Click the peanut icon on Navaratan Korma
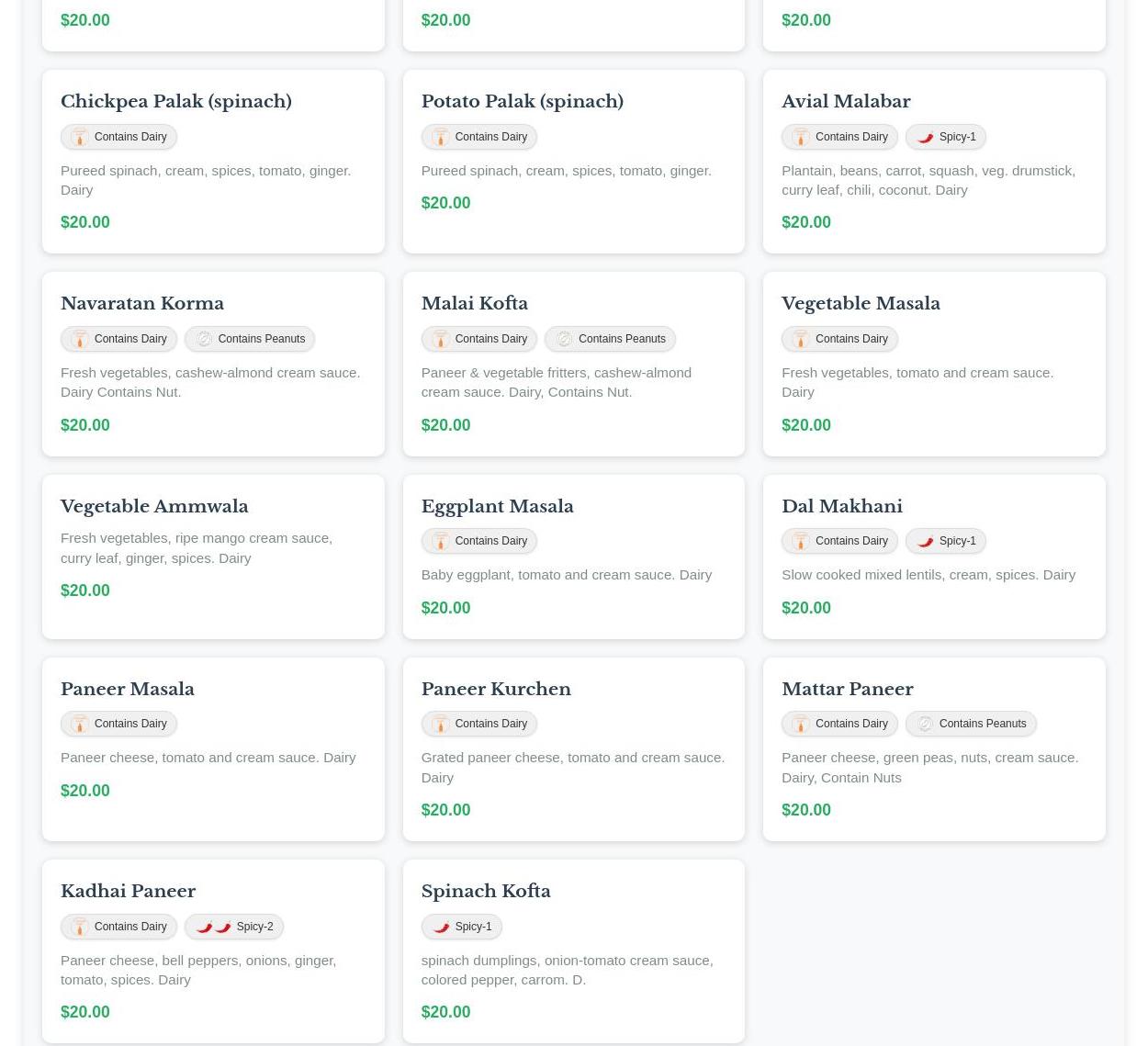The width and height of the screenshot is (1148, 1046). 204,339
